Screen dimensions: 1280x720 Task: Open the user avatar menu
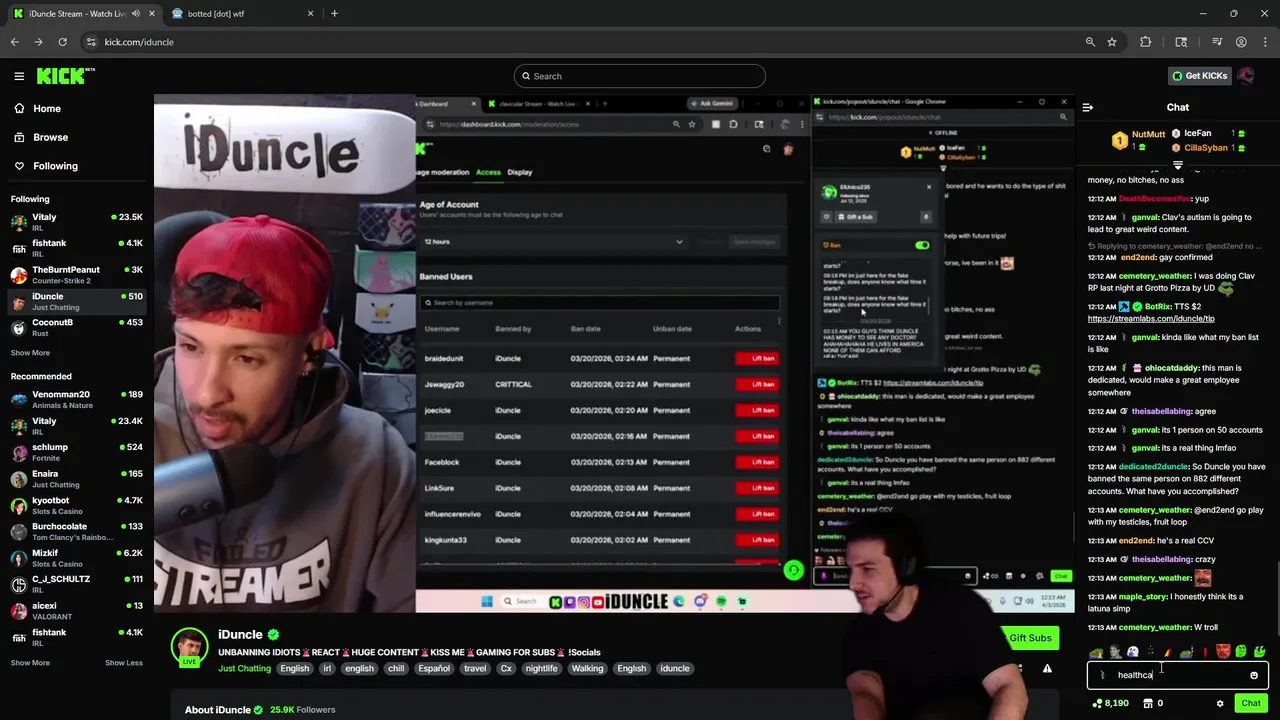coord(1246,76)
